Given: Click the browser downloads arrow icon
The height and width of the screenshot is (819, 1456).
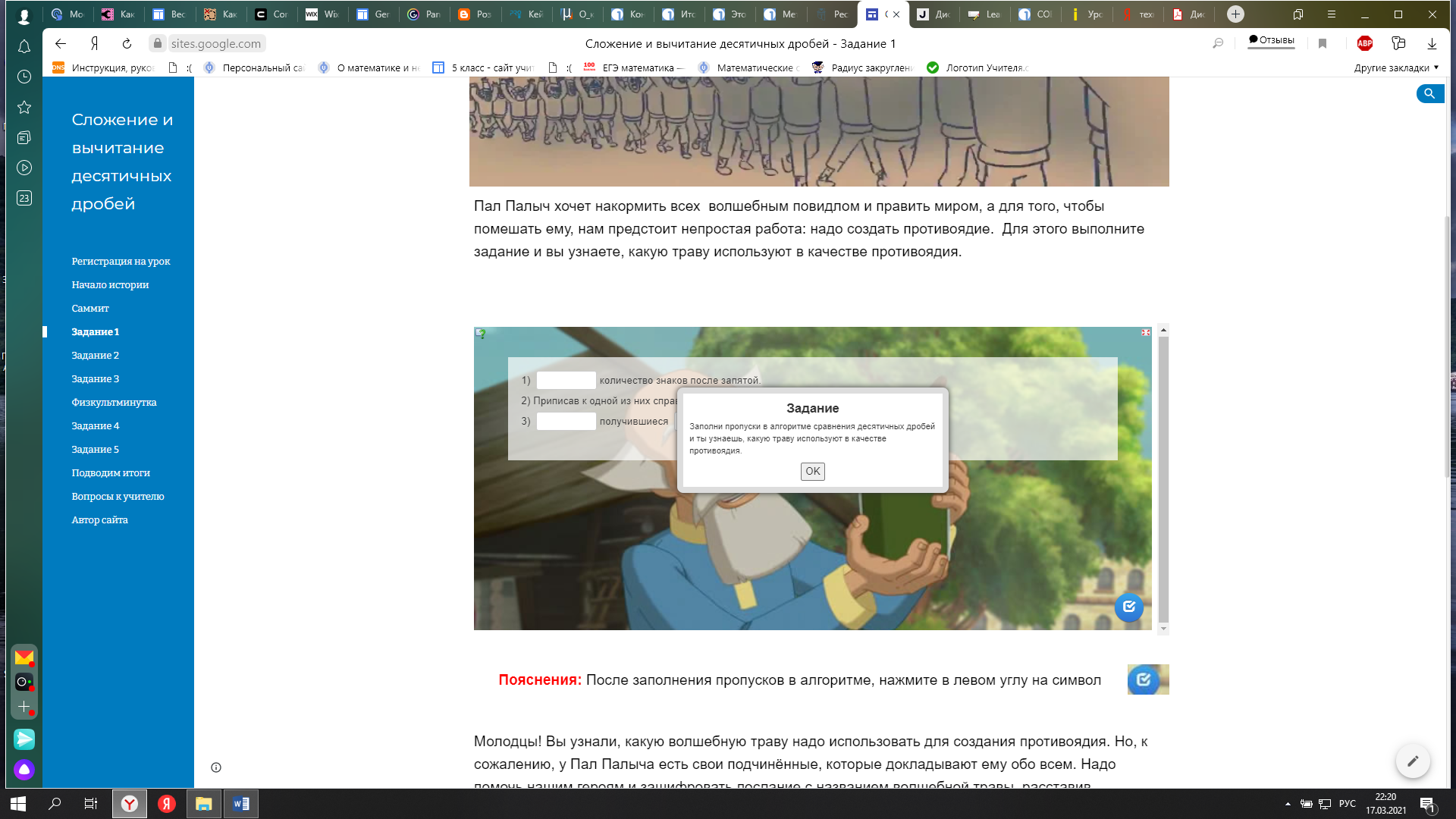Looking at the screenshot, I should coord(1432,44).
